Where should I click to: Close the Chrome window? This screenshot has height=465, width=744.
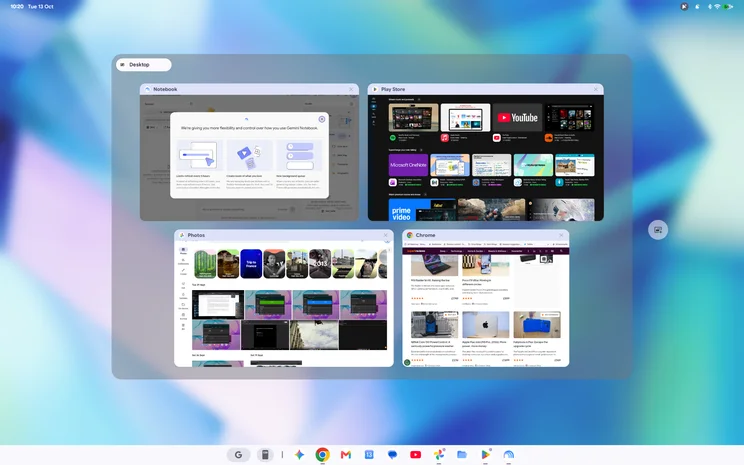[x=561, y=235]
